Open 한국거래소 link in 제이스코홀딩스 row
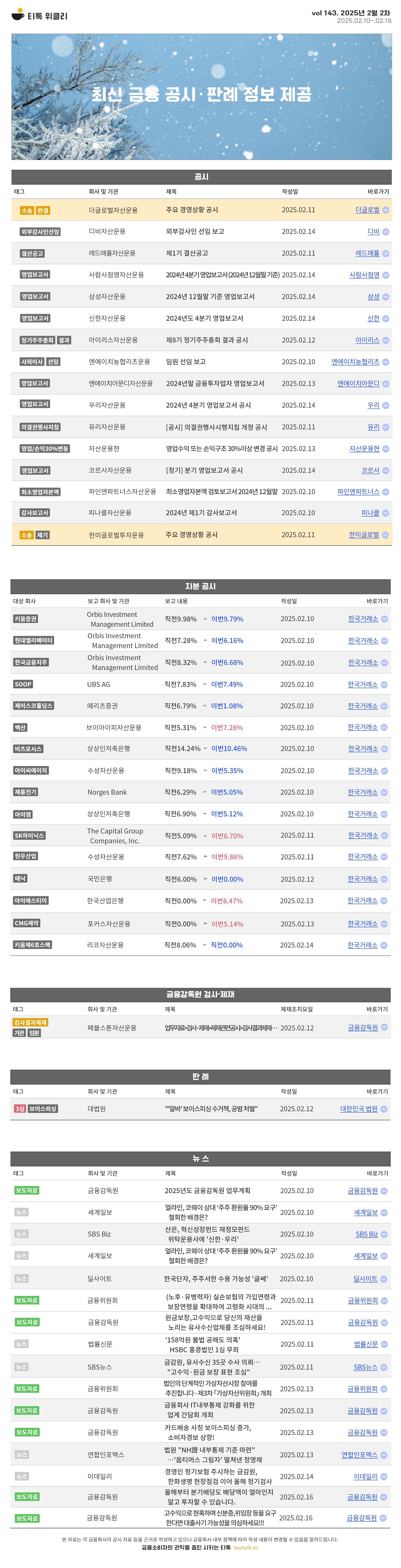 point(363,706)
